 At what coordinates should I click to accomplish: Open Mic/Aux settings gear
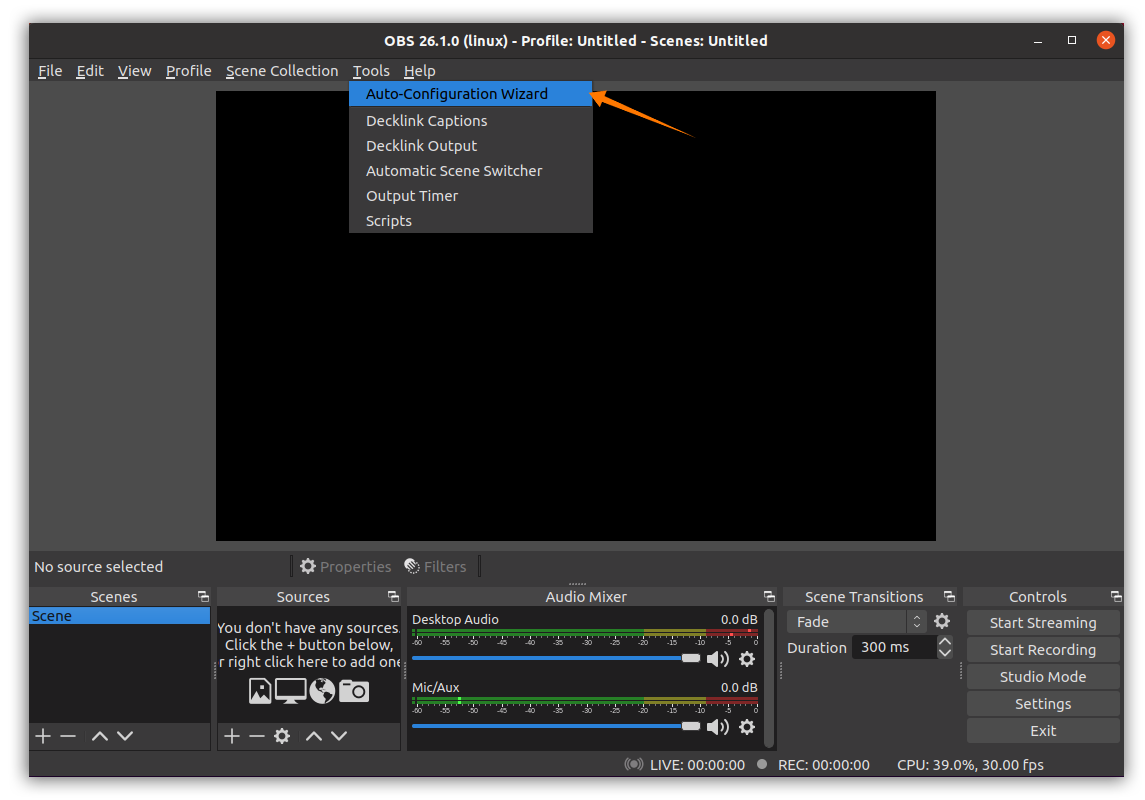[747, 727]
